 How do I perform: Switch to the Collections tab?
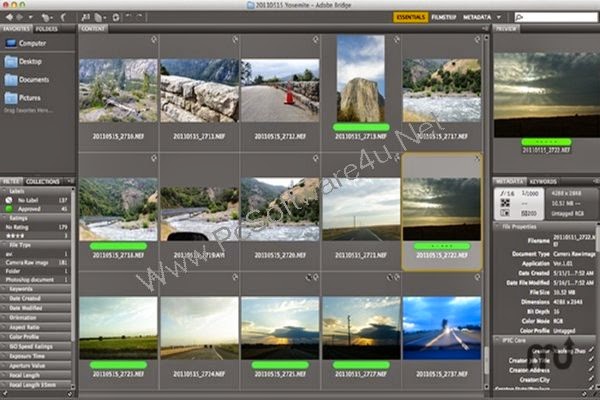pos(43,181)
